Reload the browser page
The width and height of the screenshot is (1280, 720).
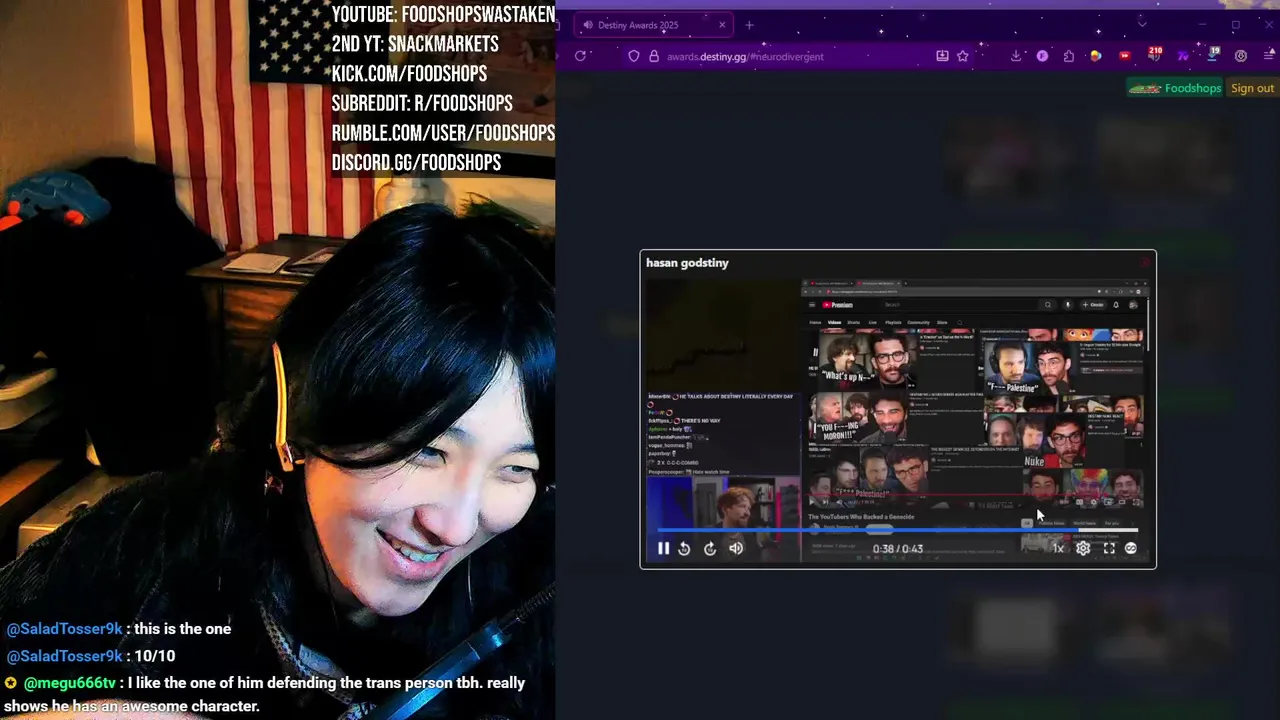pos(580,56)
